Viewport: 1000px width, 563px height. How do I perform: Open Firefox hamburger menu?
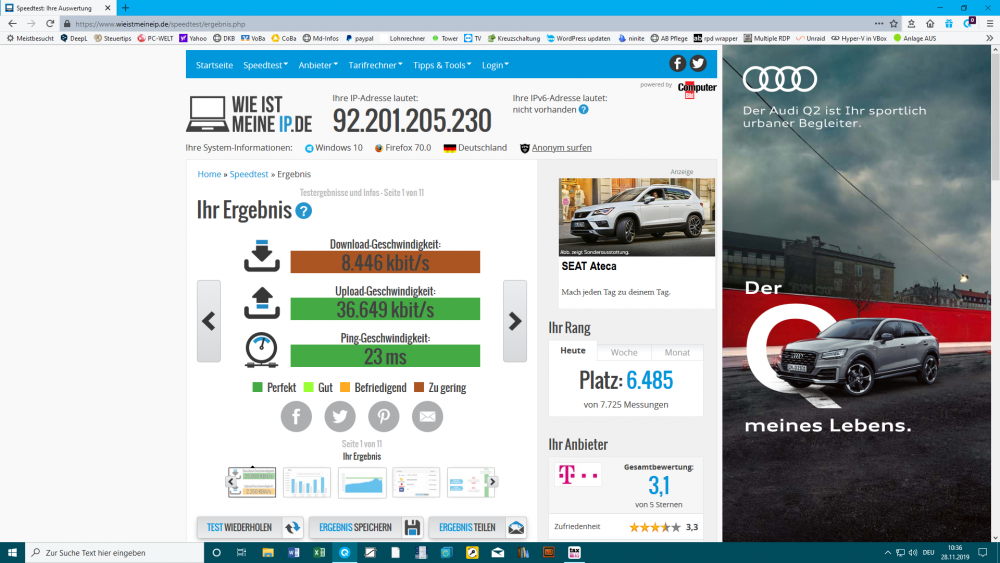coord(990,24)
